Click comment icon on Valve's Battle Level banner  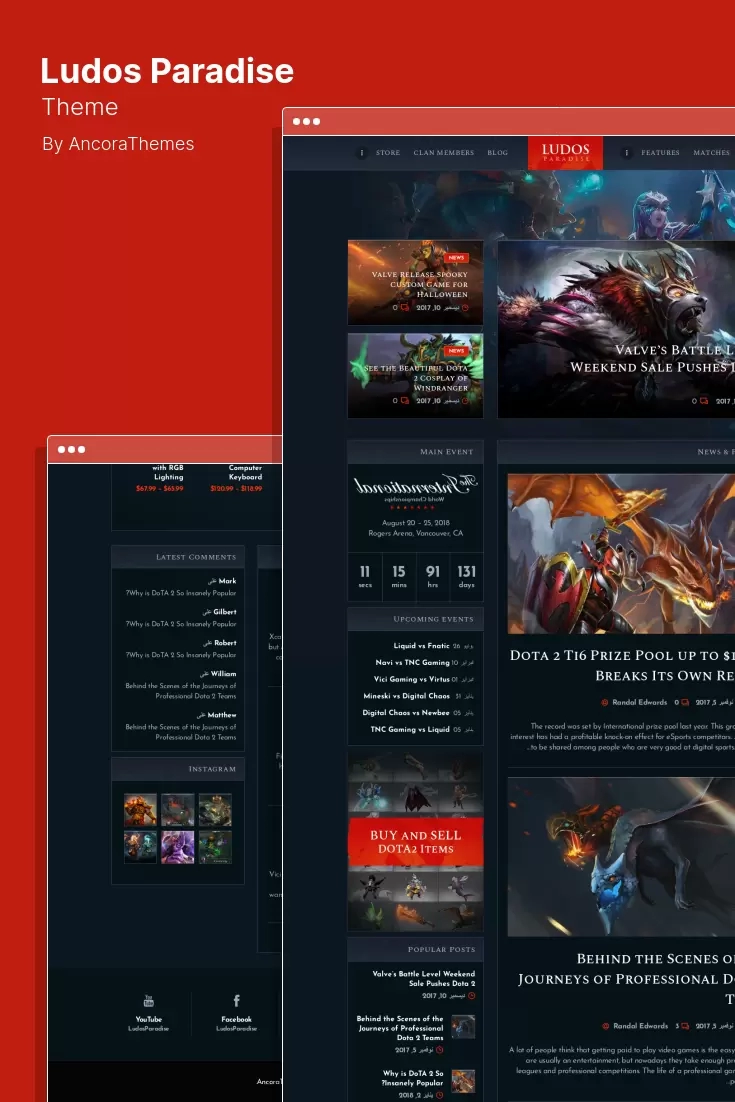pyautogui.click(x=704, y=401)
